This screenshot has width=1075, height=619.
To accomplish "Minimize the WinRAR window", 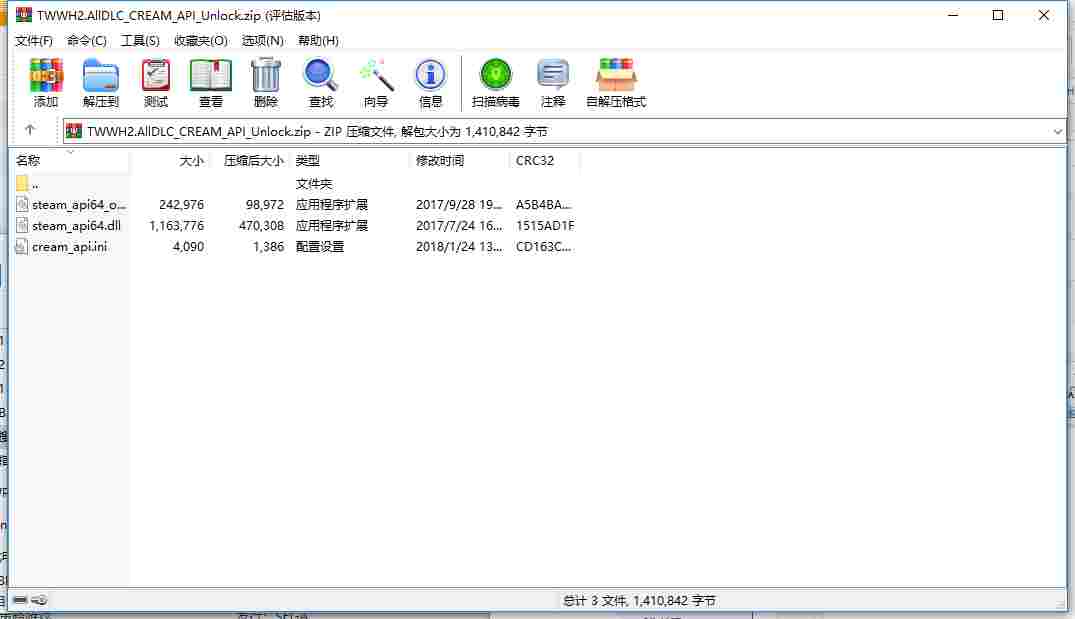I will tap(953, 15).
